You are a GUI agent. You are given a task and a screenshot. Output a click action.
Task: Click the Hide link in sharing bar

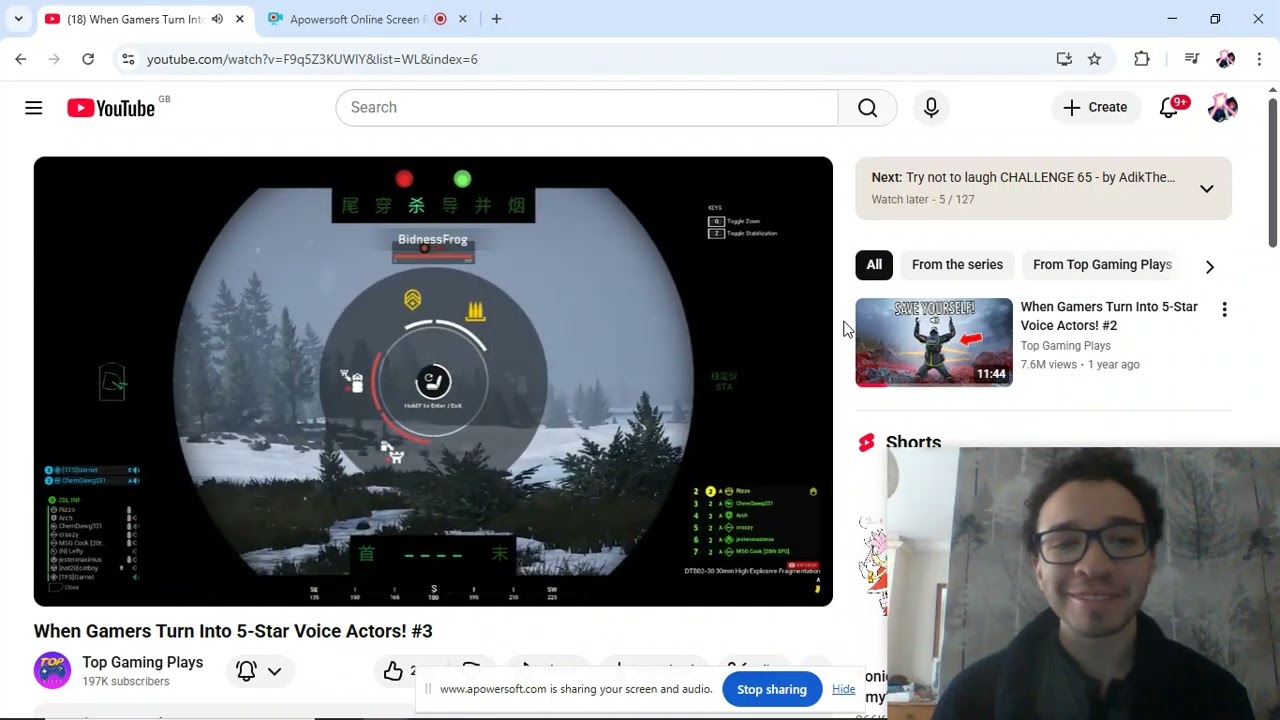(843, 689)
